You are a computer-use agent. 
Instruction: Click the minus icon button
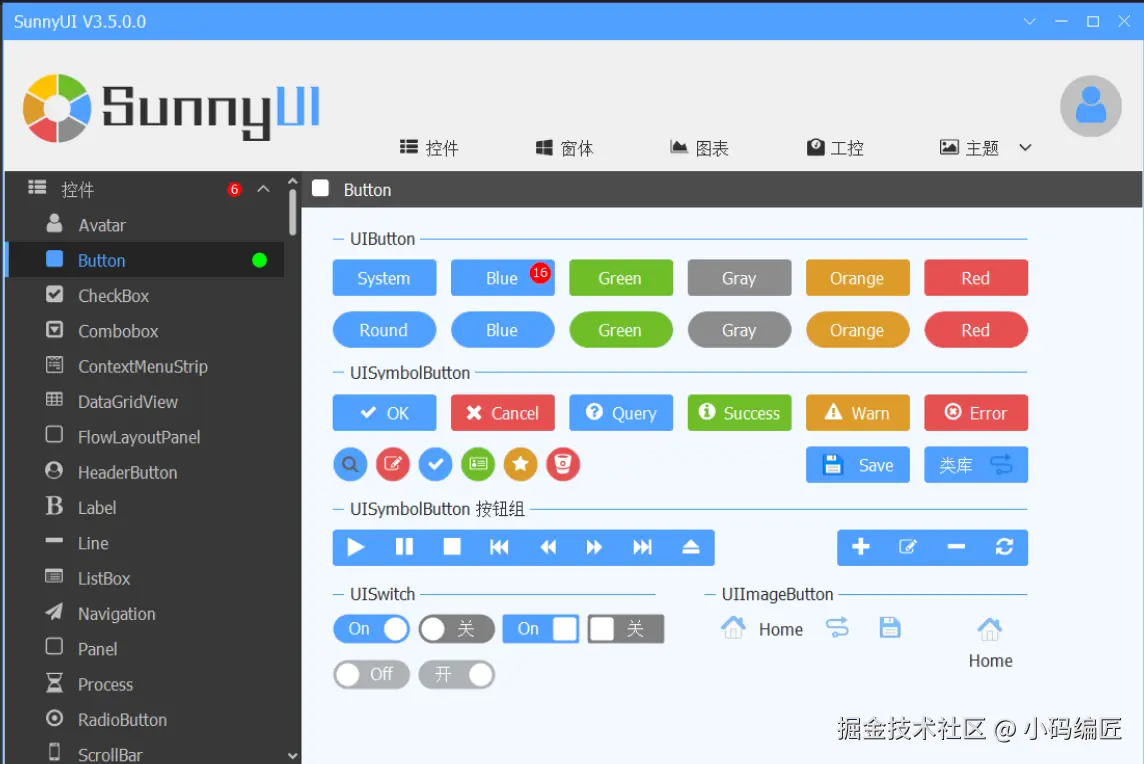coord(956,547)
